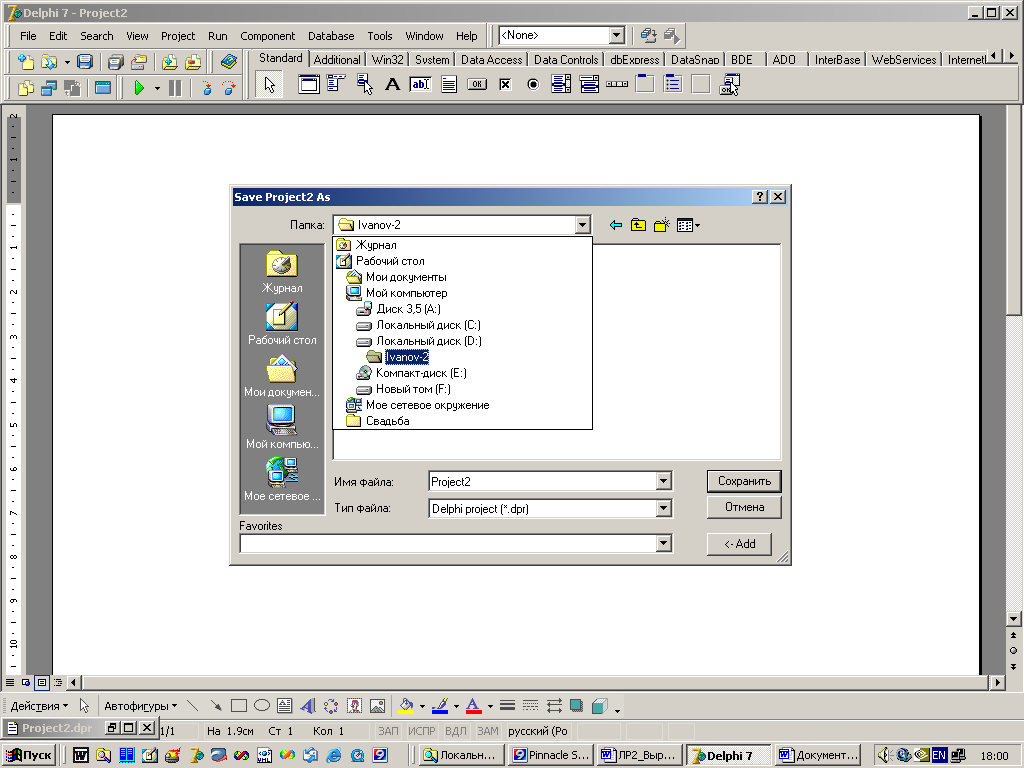The image size is (1024, 768).
Task: Select the ComboBox component icon
Action: [x=589, y=84]
